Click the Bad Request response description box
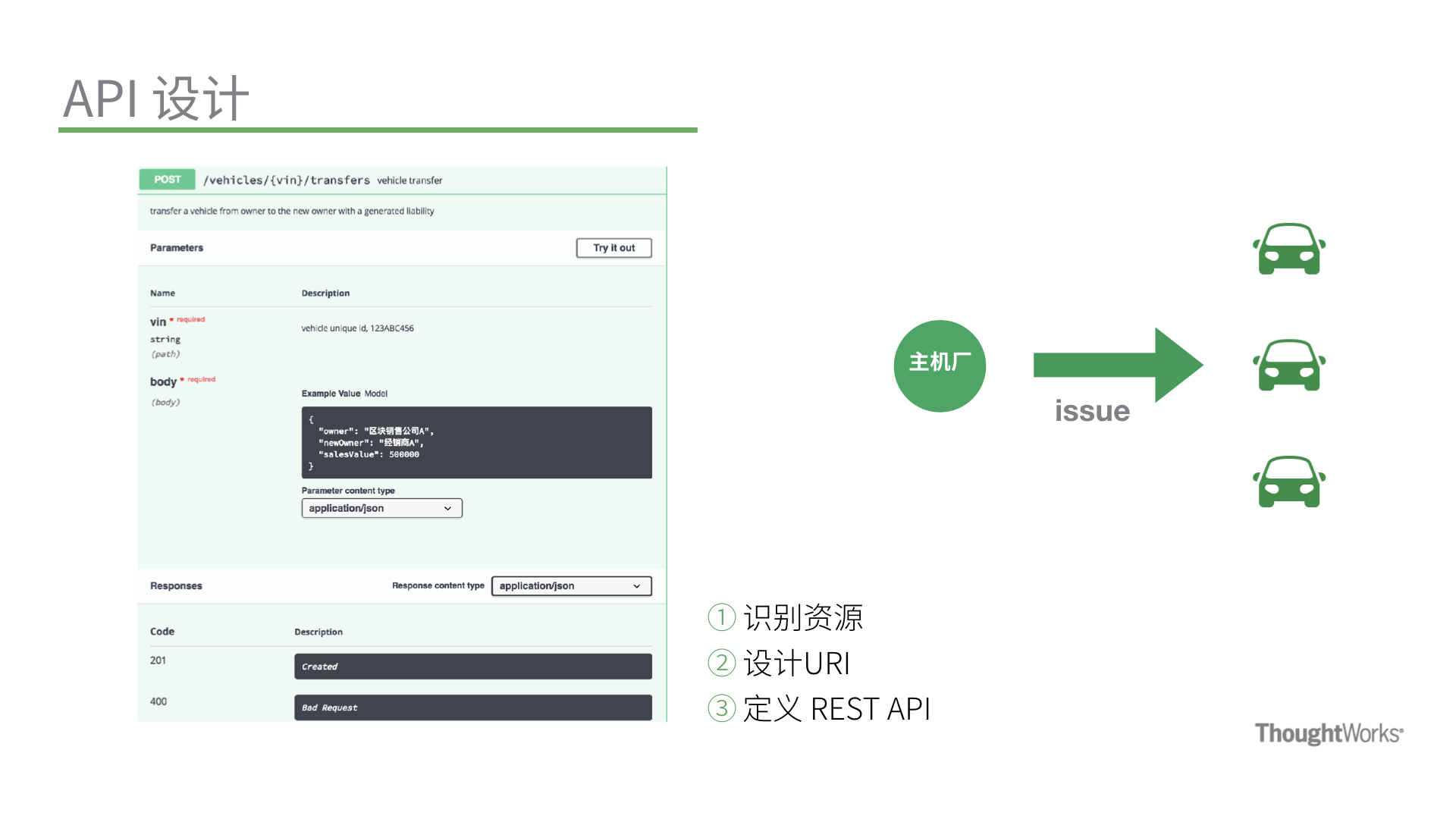Viewport: 1456px width, 819px height. point(473,708)
